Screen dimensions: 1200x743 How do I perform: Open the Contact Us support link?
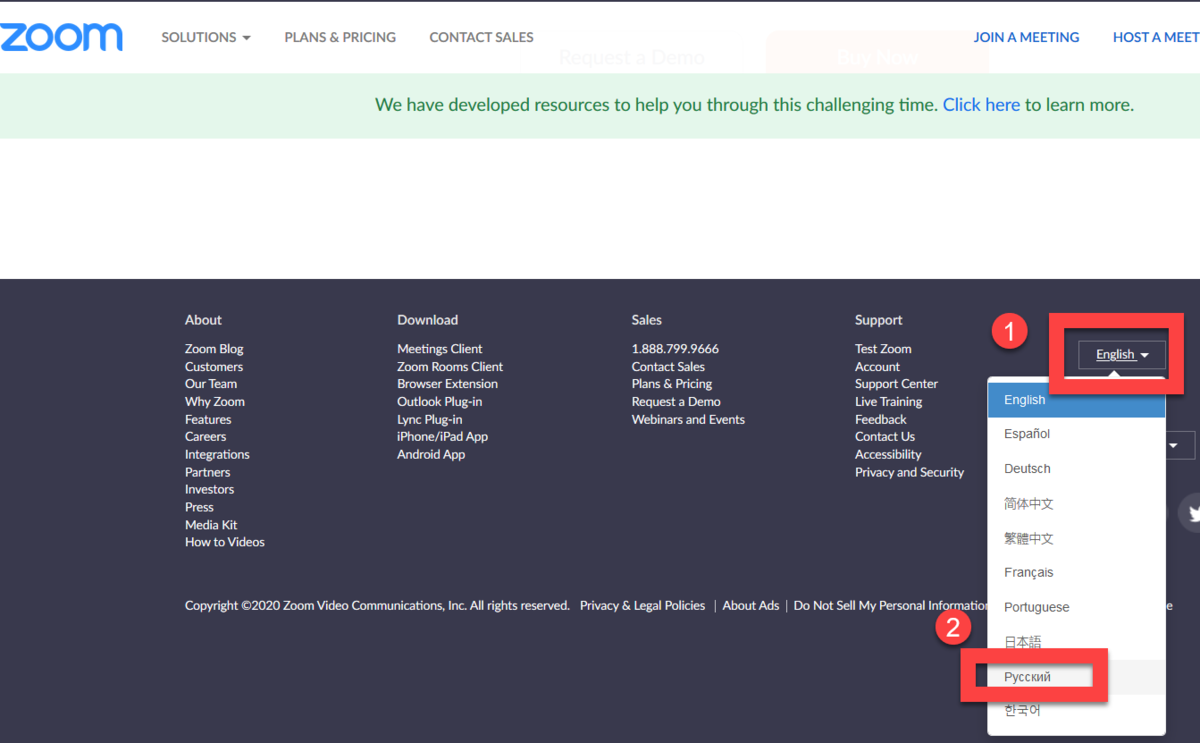[x=885, y=437]
